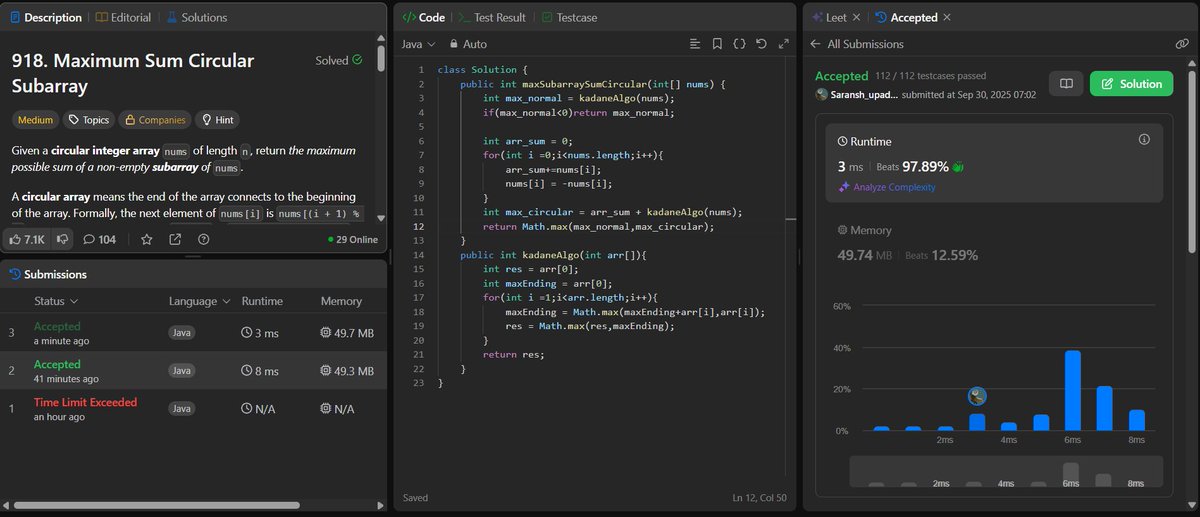The image size is (1200, 517).
Task: Click the submission result panel scrollbar
Action: pyautogui.click(x=1191, y=160)
